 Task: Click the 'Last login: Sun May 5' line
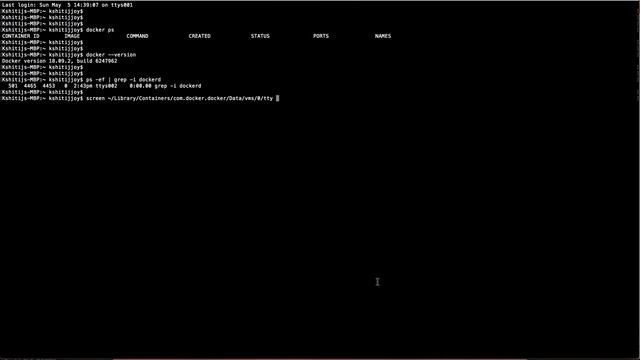[67, 5]
